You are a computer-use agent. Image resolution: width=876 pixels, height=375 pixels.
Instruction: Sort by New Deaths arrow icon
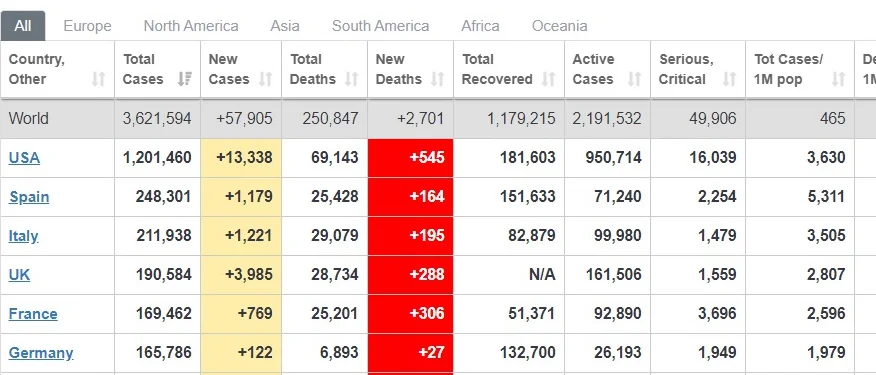[x=437, y=79]
